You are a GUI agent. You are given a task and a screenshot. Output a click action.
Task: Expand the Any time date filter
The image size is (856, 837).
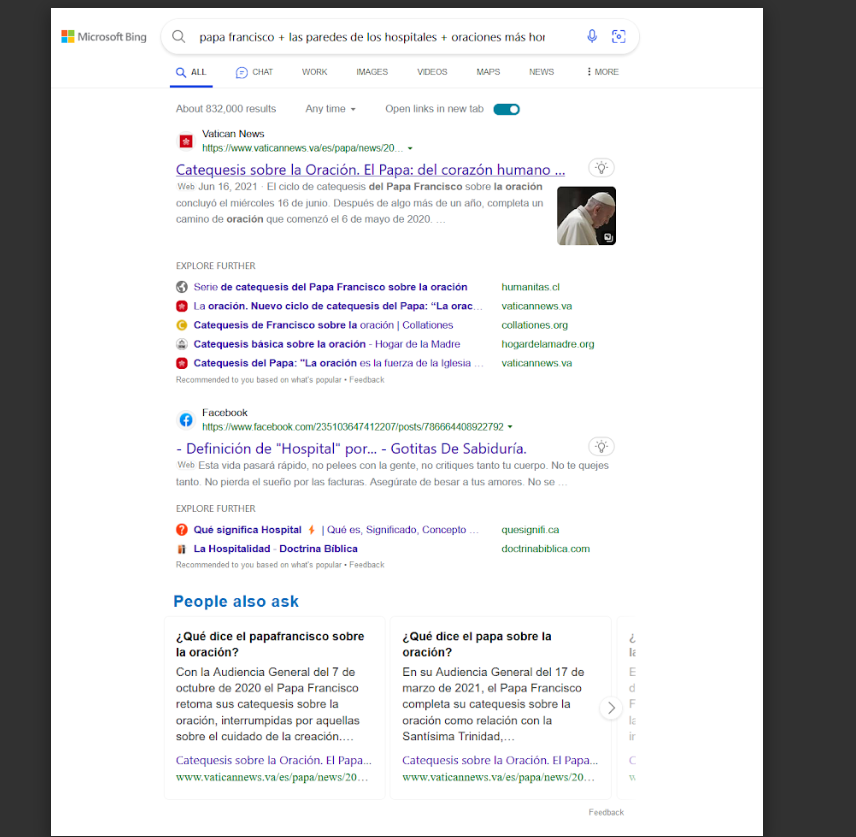(x=330, y=109)
